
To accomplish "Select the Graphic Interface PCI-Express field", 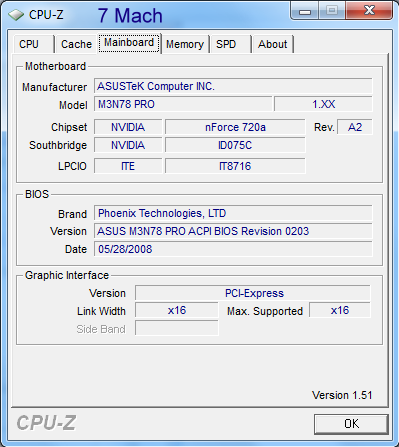I will [x=253, y=293].
